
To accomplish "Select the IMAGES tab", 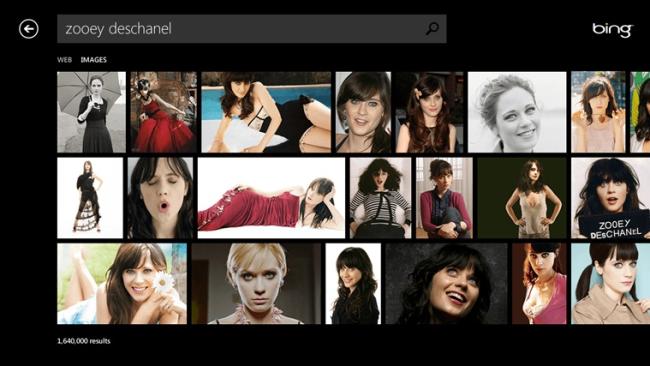I will (93, 60).
